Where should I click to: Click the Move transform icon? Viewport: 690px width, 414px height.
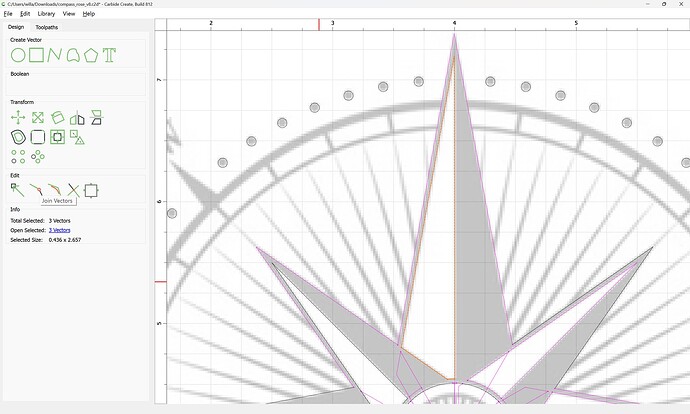pos(18,118)
